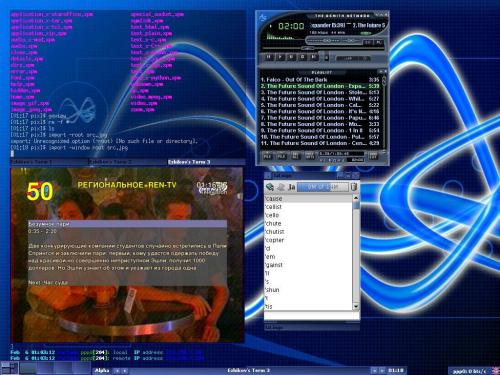Switch to Eshikov's Term 1 tab
This screenshot has height=375, width=500.
pos(49,162)
